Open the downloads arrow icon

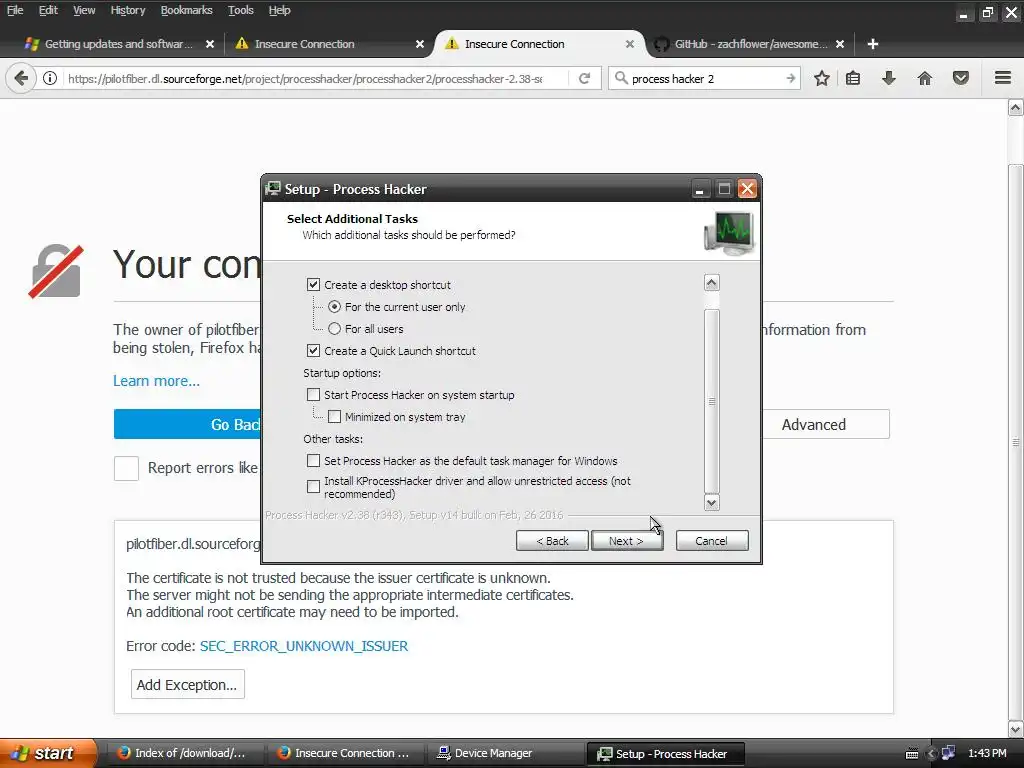(x=888, y=78)
